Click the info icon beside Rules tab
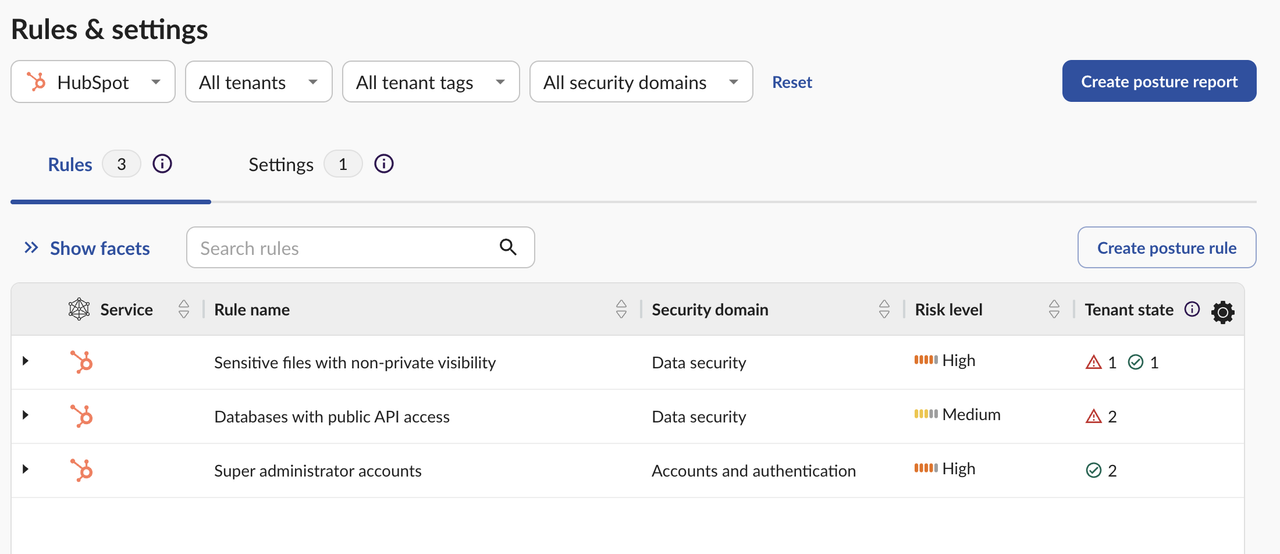Screen dimensions: 1280x554 pyautogui.click(x=162, y=164)
